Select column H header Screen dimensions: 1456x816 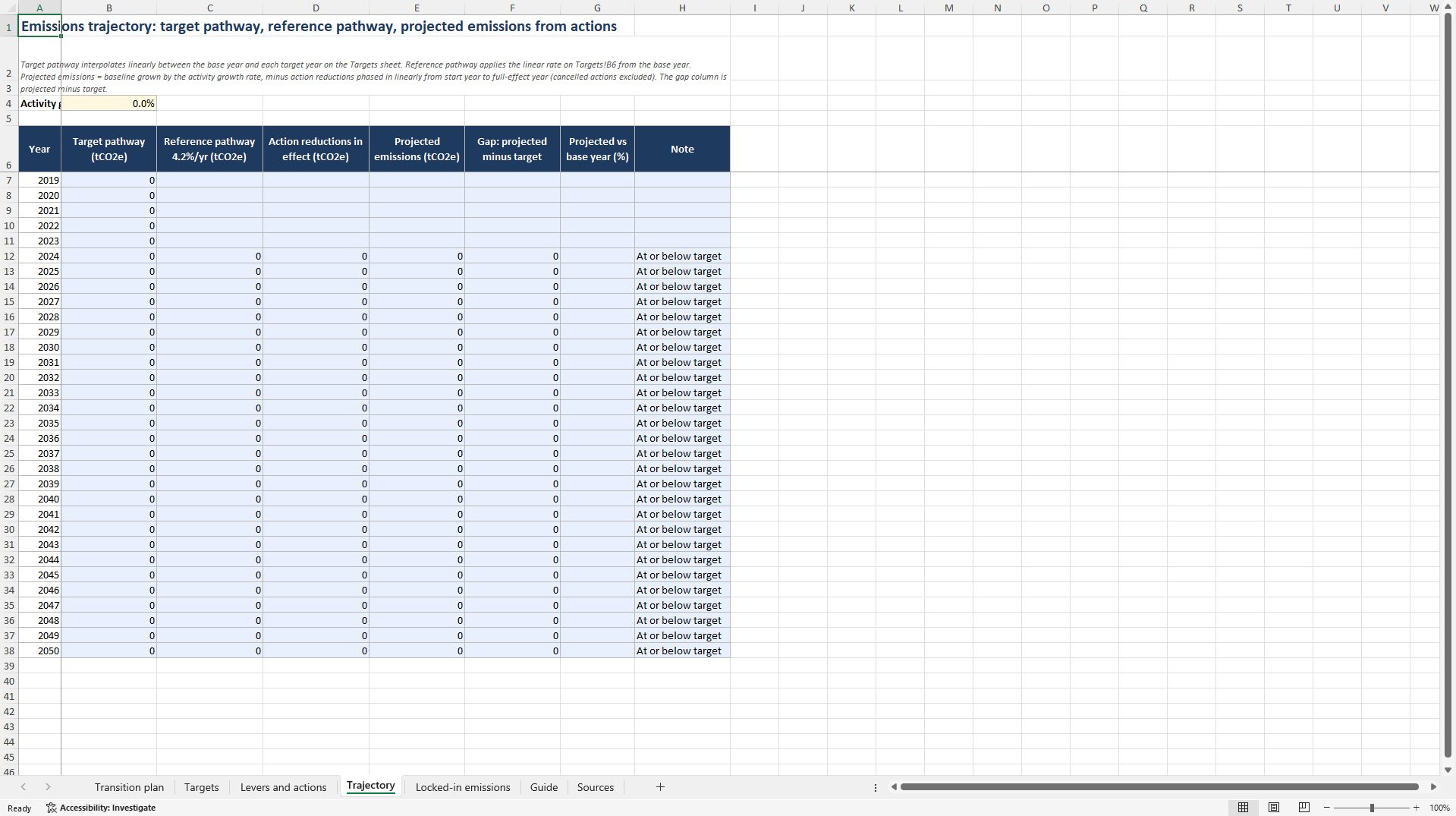(682, 8)
